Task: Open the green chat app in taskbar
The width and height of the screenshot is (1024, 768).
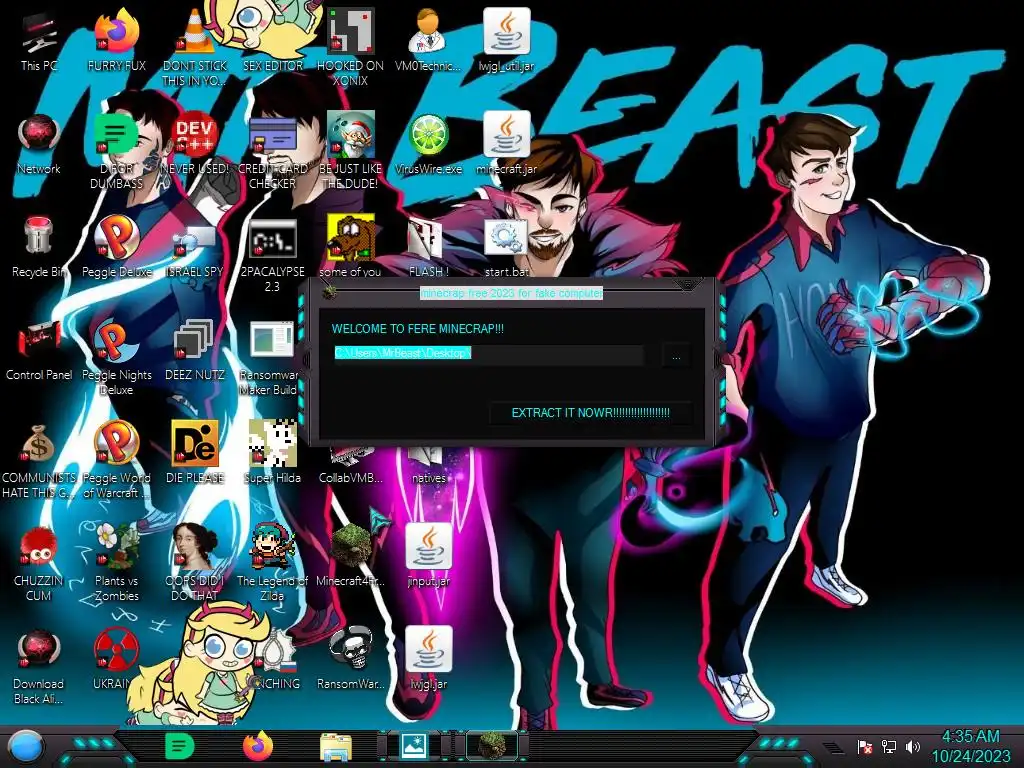Action: 180,746
